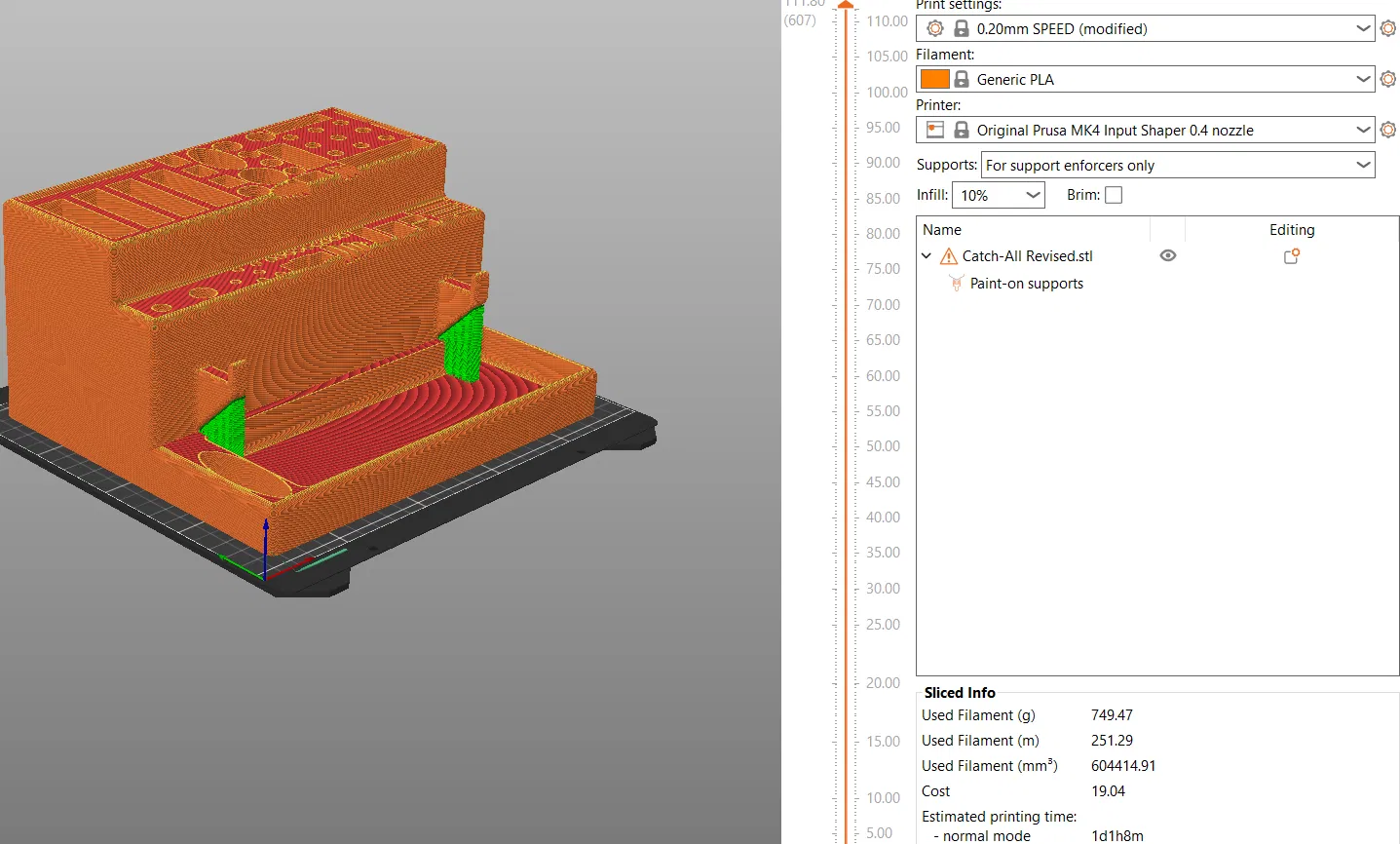1400x844 pixels.
Task: Click the normal mode time 1d1h8m
Action: point(1117,836)
